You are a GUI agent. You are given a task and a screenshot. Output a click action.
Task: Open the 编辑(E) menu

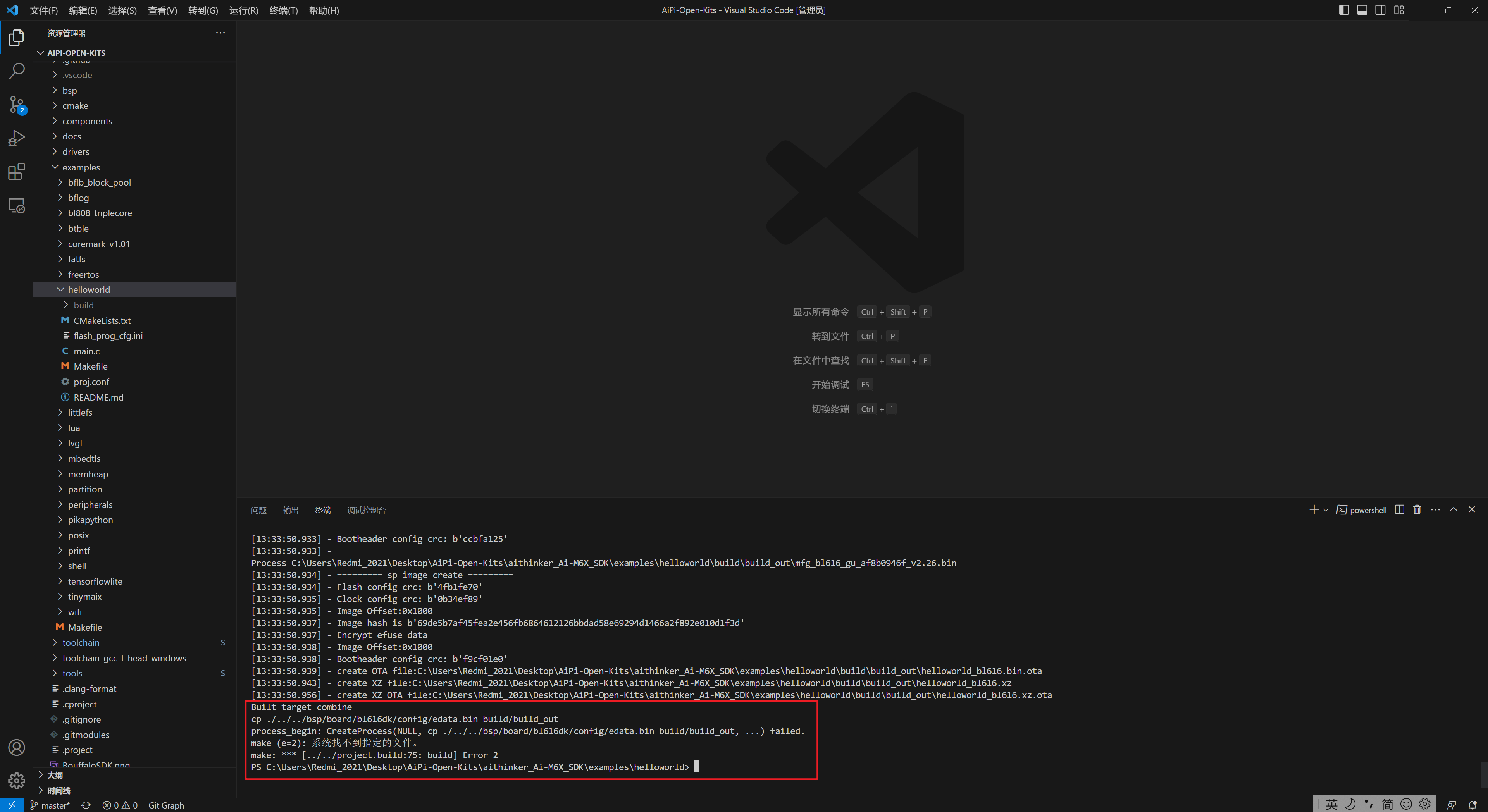(x=83, y=10)
